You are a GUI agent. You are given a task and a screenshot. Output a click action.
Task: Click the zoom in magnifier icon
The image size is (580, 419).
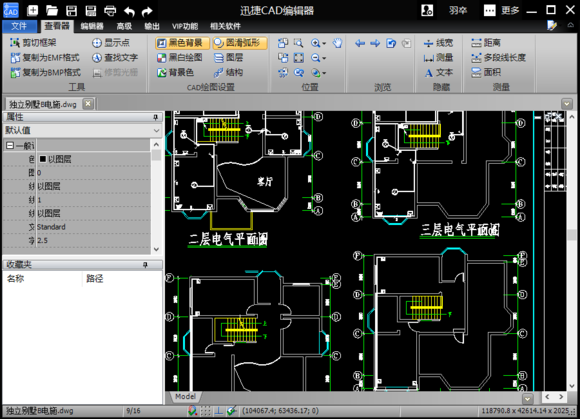[316, 43]
